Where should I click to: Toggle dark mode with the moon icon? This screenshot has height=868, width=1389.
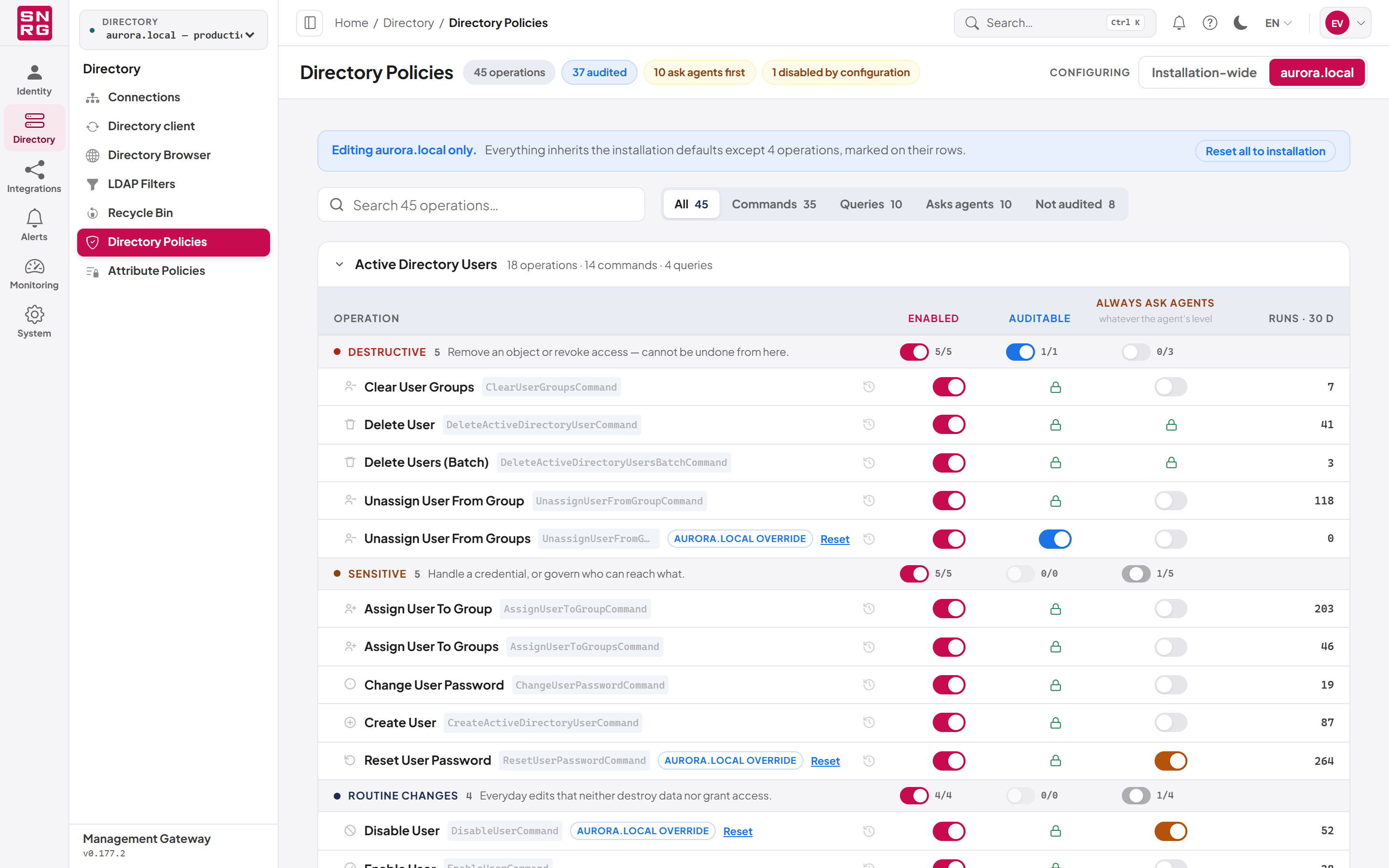tap(1240, 23)
